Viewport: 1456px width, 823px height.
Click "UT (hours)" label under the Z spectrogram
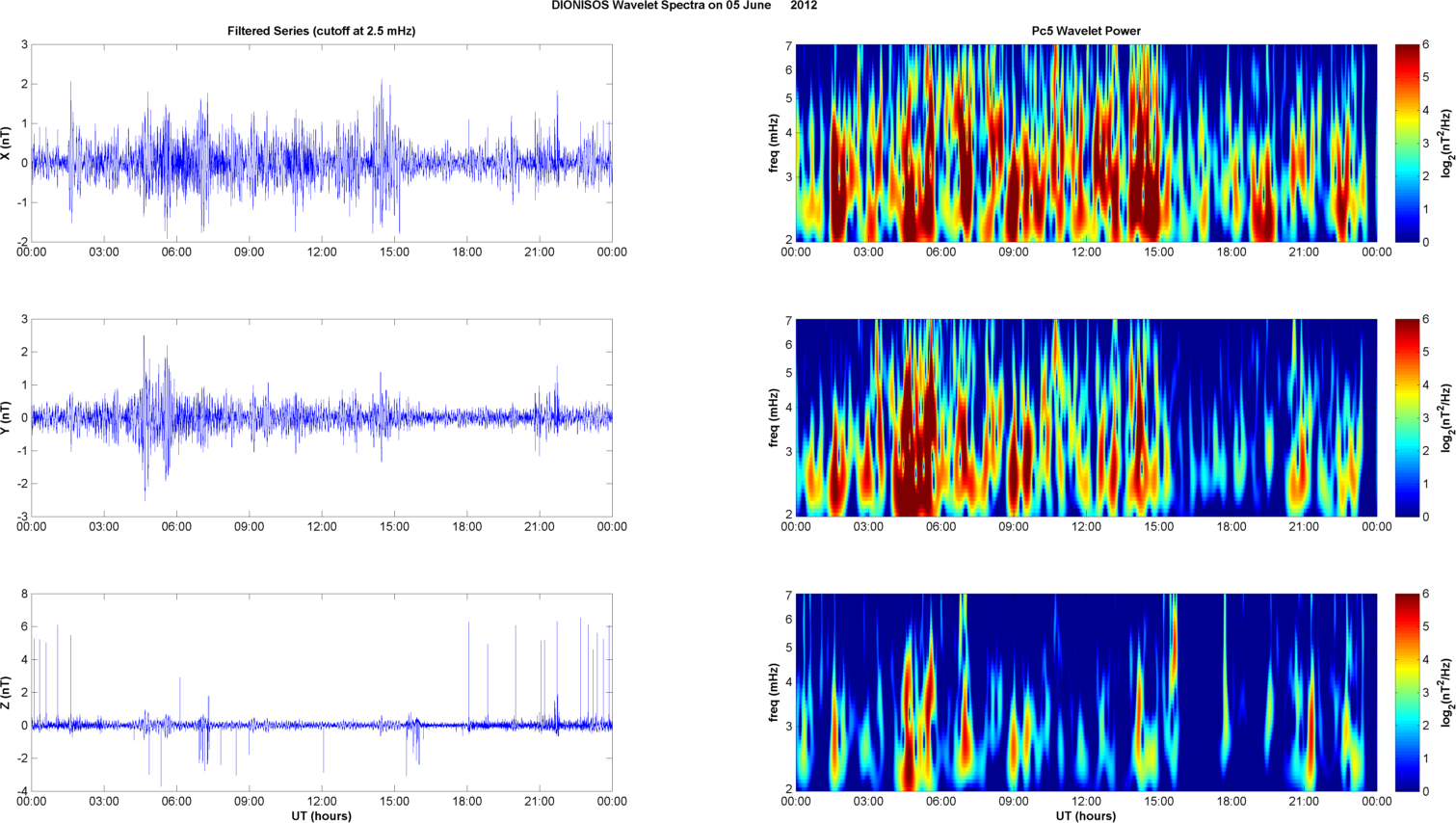point(1086,816)
